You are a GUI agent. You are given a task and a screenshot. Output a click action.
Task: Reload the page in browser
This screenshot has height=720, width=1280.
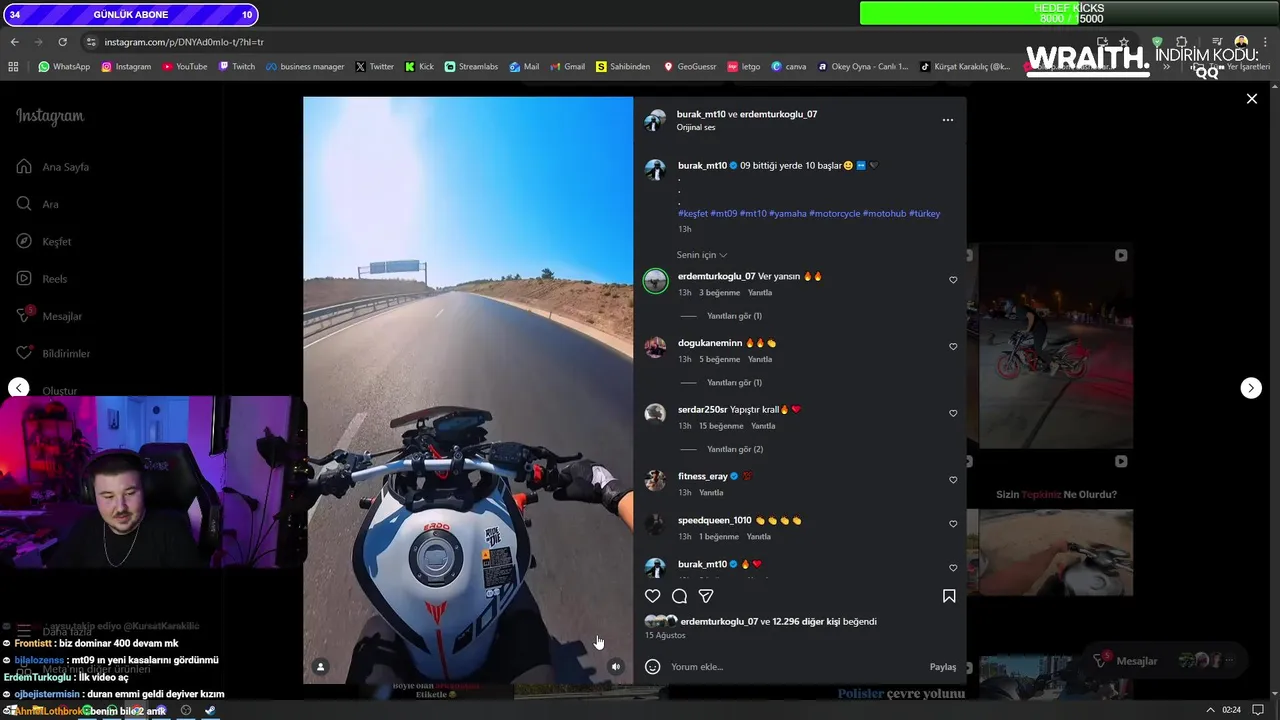coord(62,42)
